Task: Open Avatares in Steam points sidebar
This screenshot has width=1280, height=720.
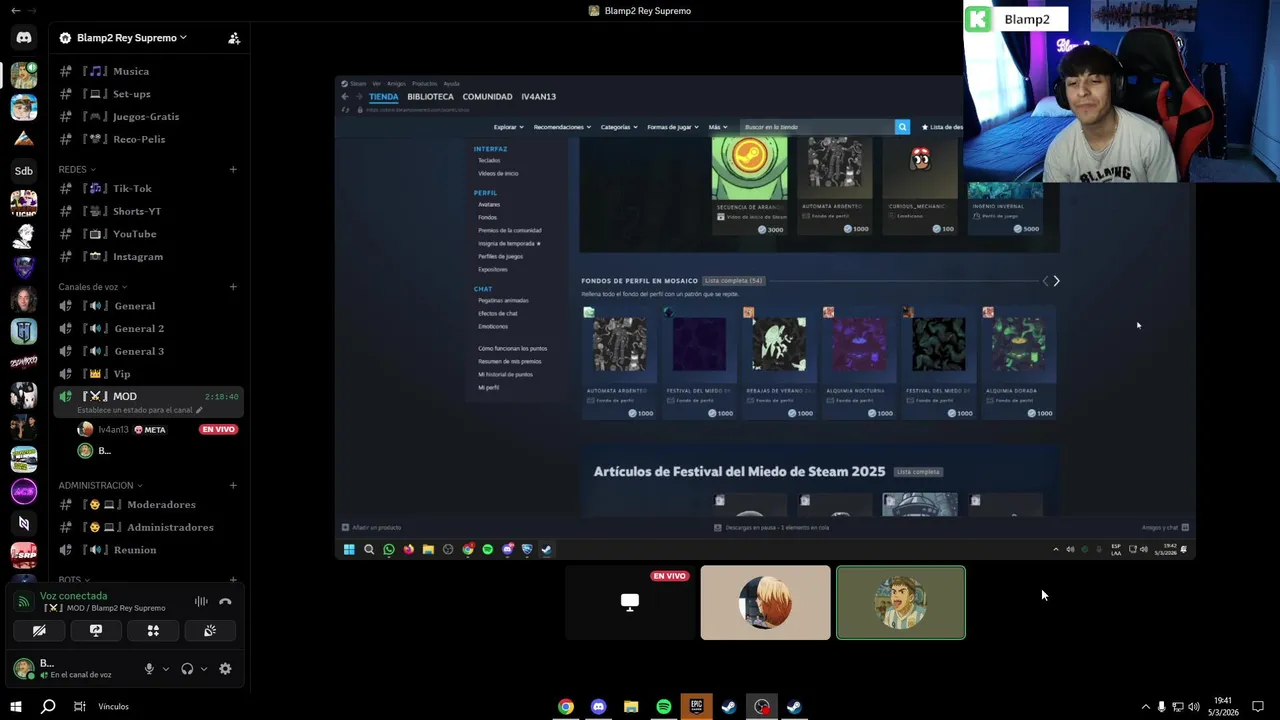Action: [489, 205]
